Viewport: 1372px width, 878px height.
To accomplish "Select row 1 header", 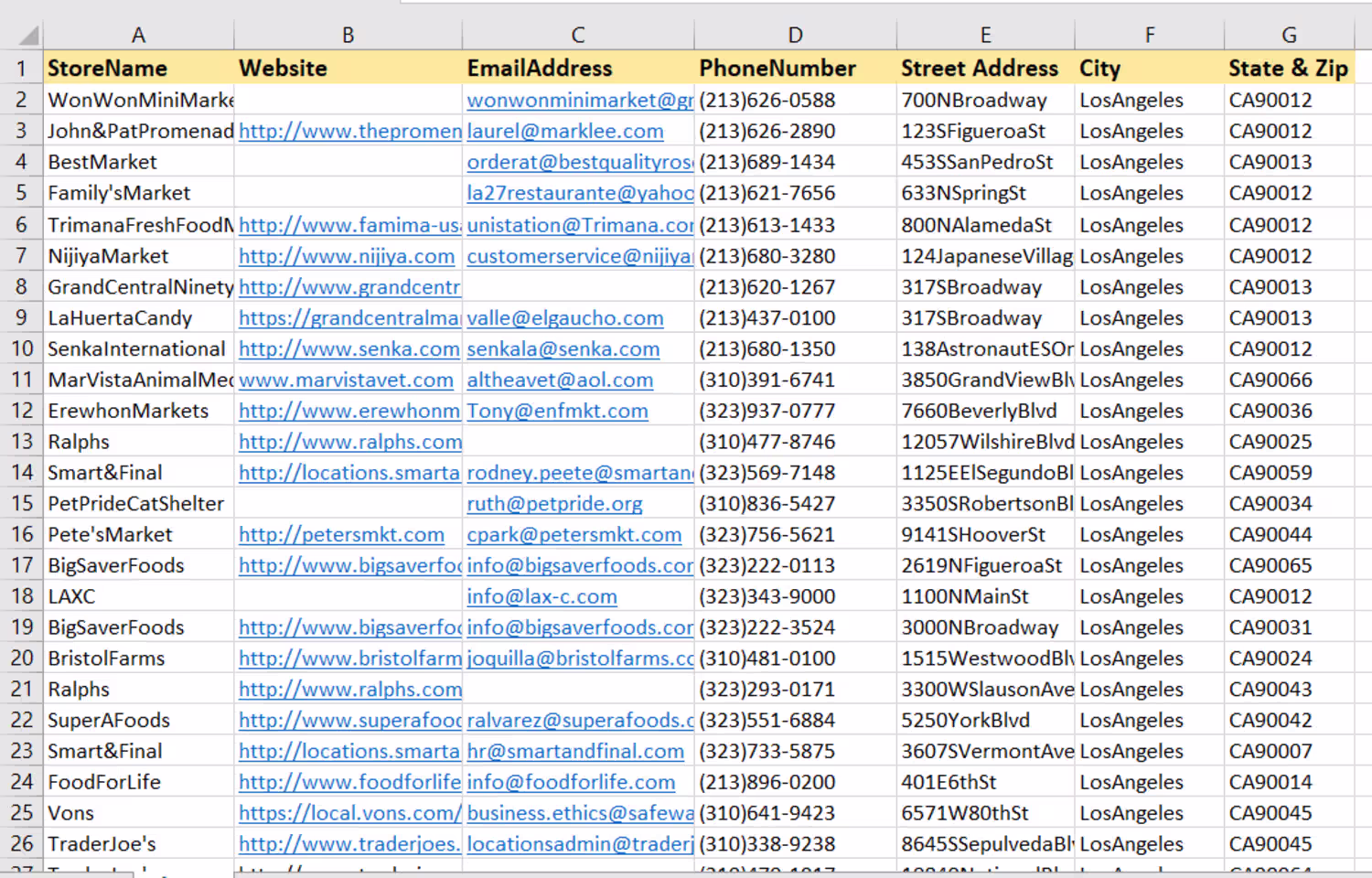I will coord(21,69).
